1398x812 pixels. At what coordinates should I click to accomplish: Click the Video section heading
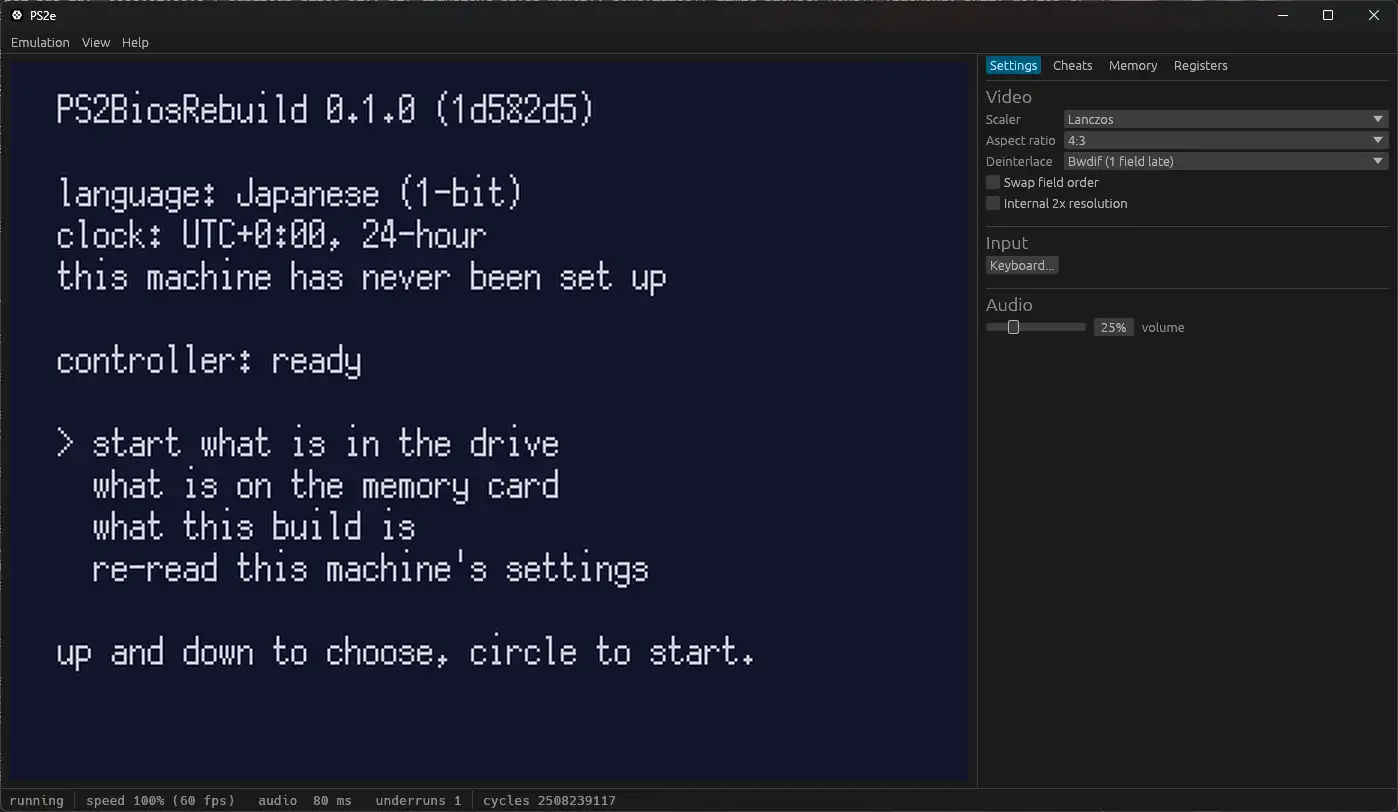[1008, 97]
